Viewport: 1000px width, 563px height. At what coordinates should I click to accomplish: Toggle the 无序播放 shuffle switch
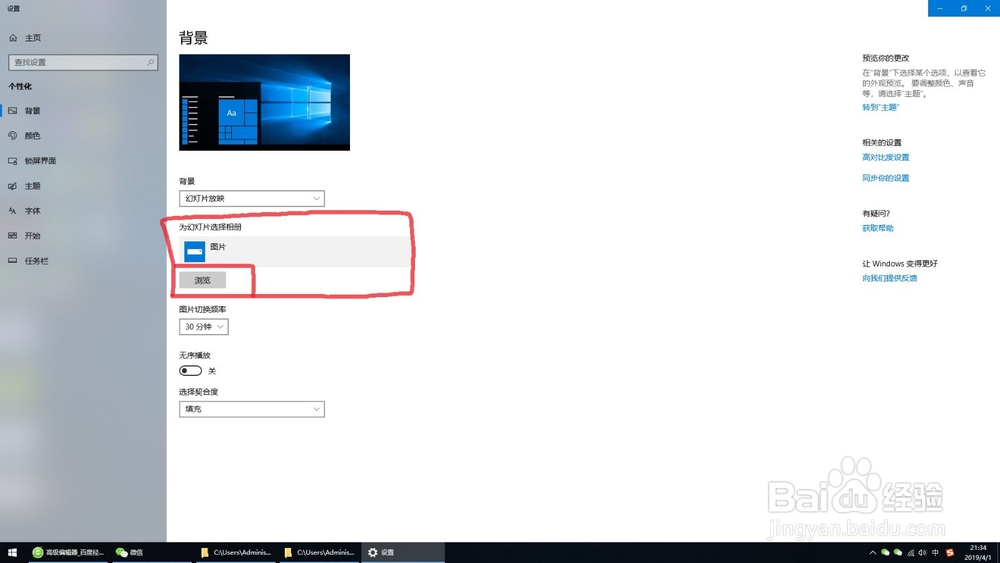[191, 370]
